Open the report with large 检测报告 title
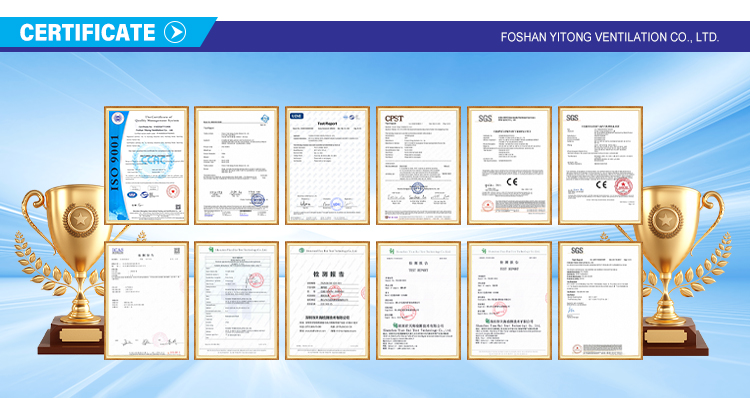The image size is (750, 398). pyautogui.click(x=327, y=300)
